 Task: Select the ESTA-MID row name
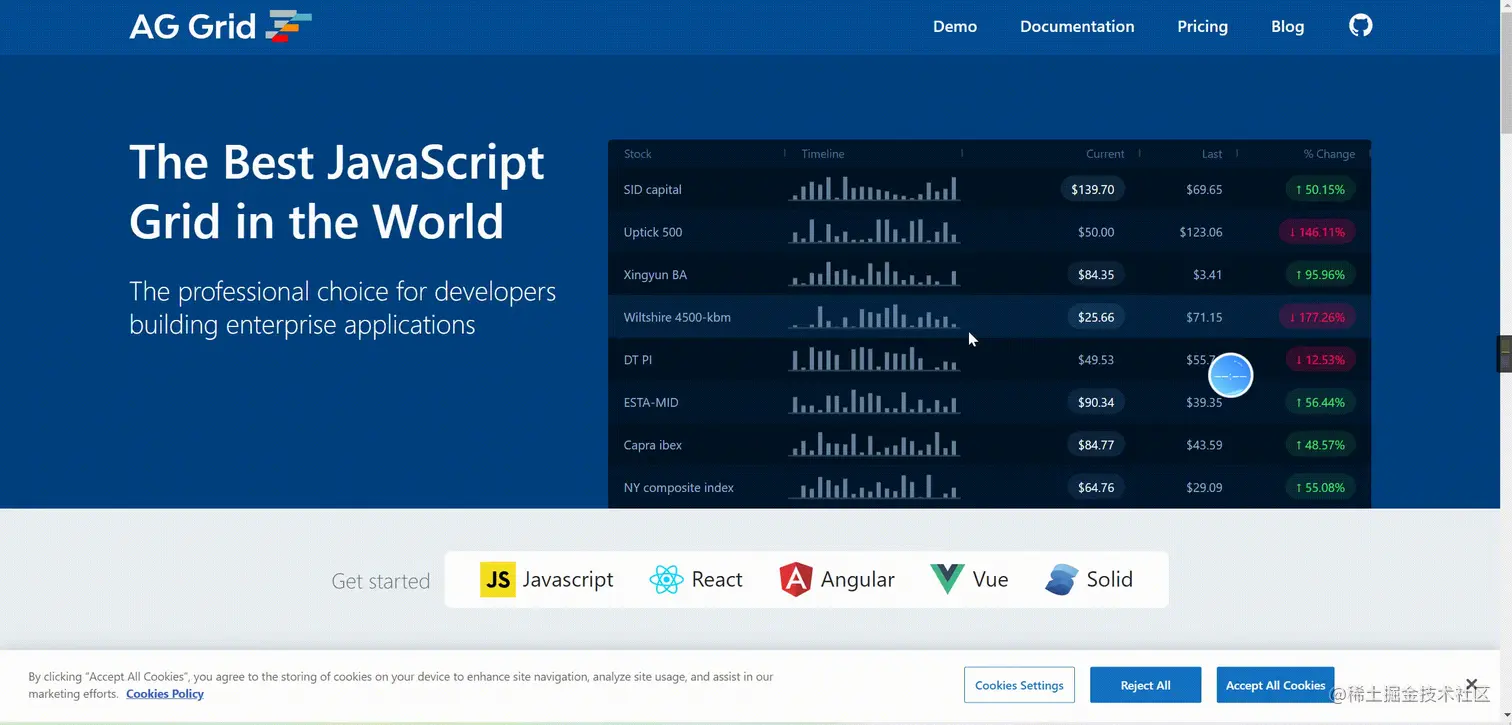[x=651, y=402]
